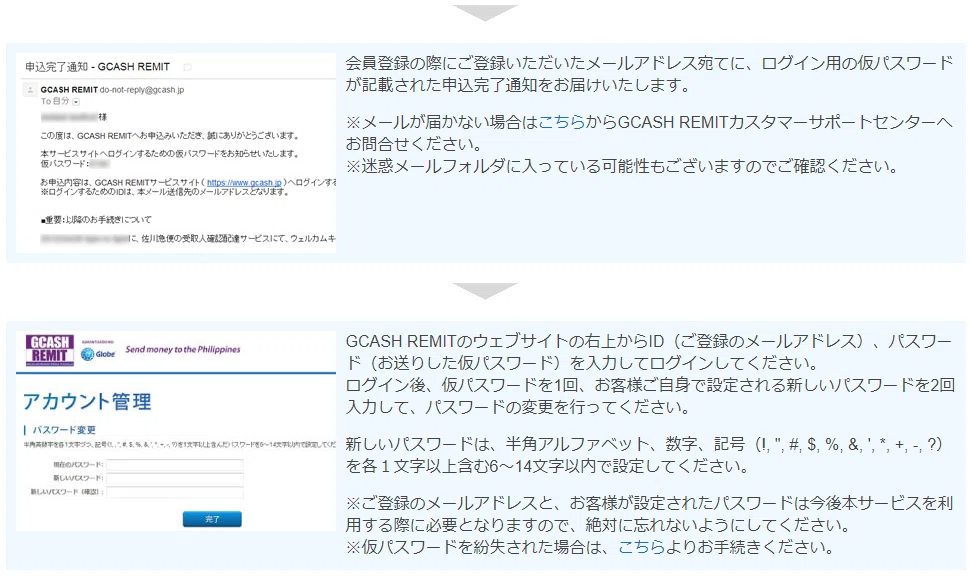Screen dimensions: 970x577
Task: Select the 新しいパスワード（確認） input field
Action: (175, 492)
